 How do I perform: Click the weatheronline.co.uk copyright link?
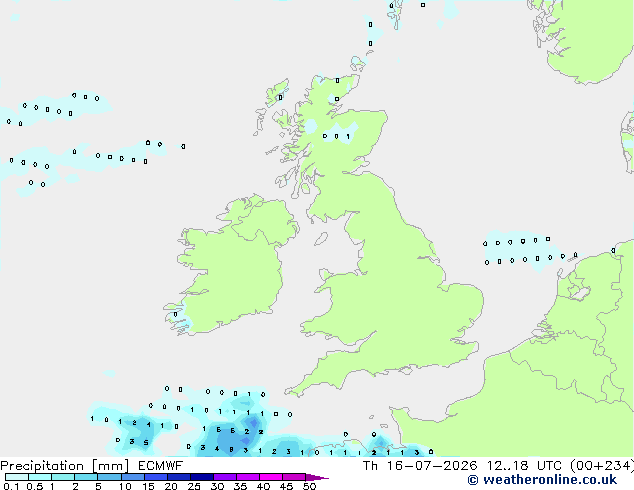coord(542,480)
